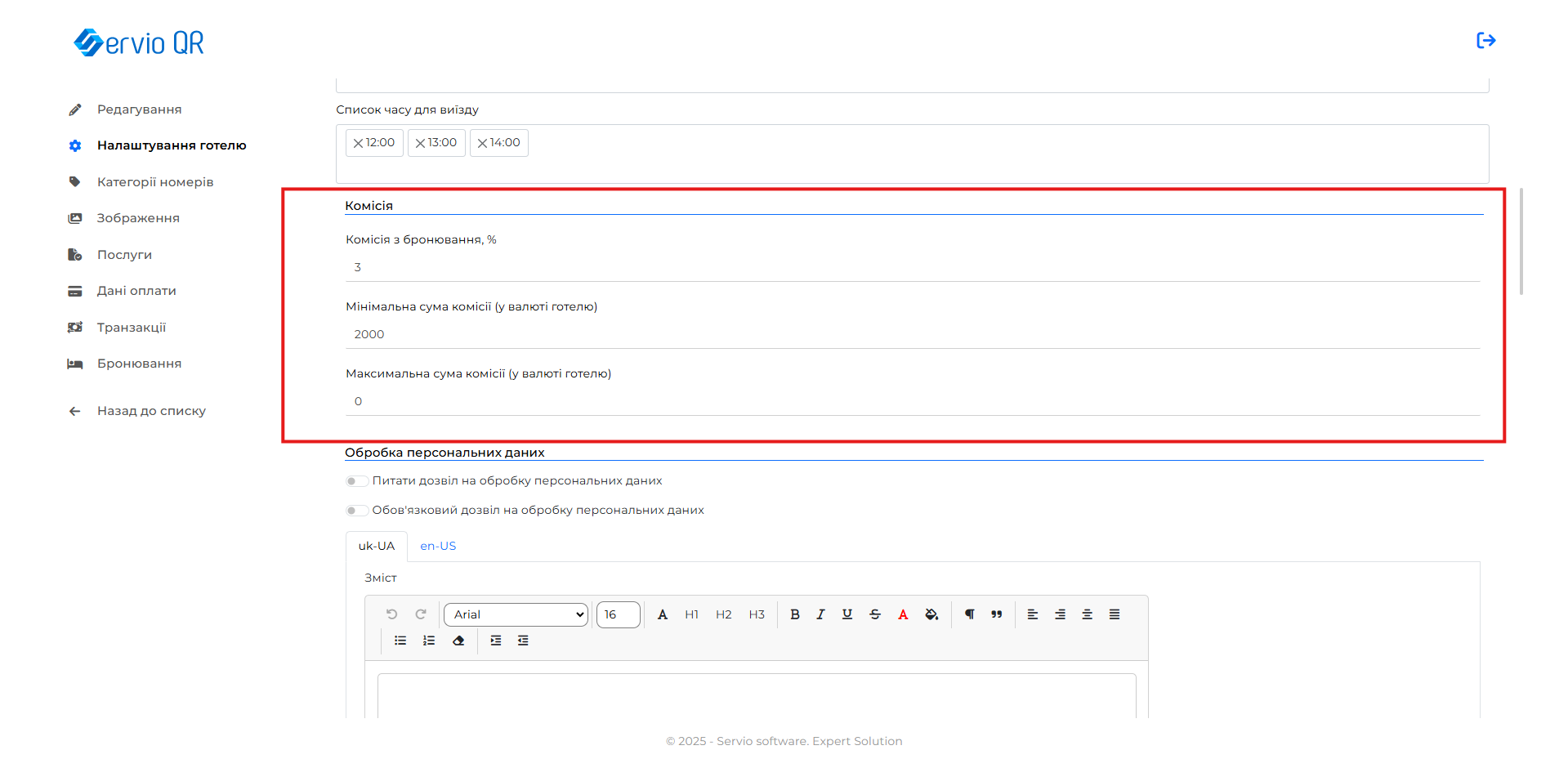Click the logout icon in the header
The height and width of the screenshot is (759, 1568).
[x=1485, y=41]
